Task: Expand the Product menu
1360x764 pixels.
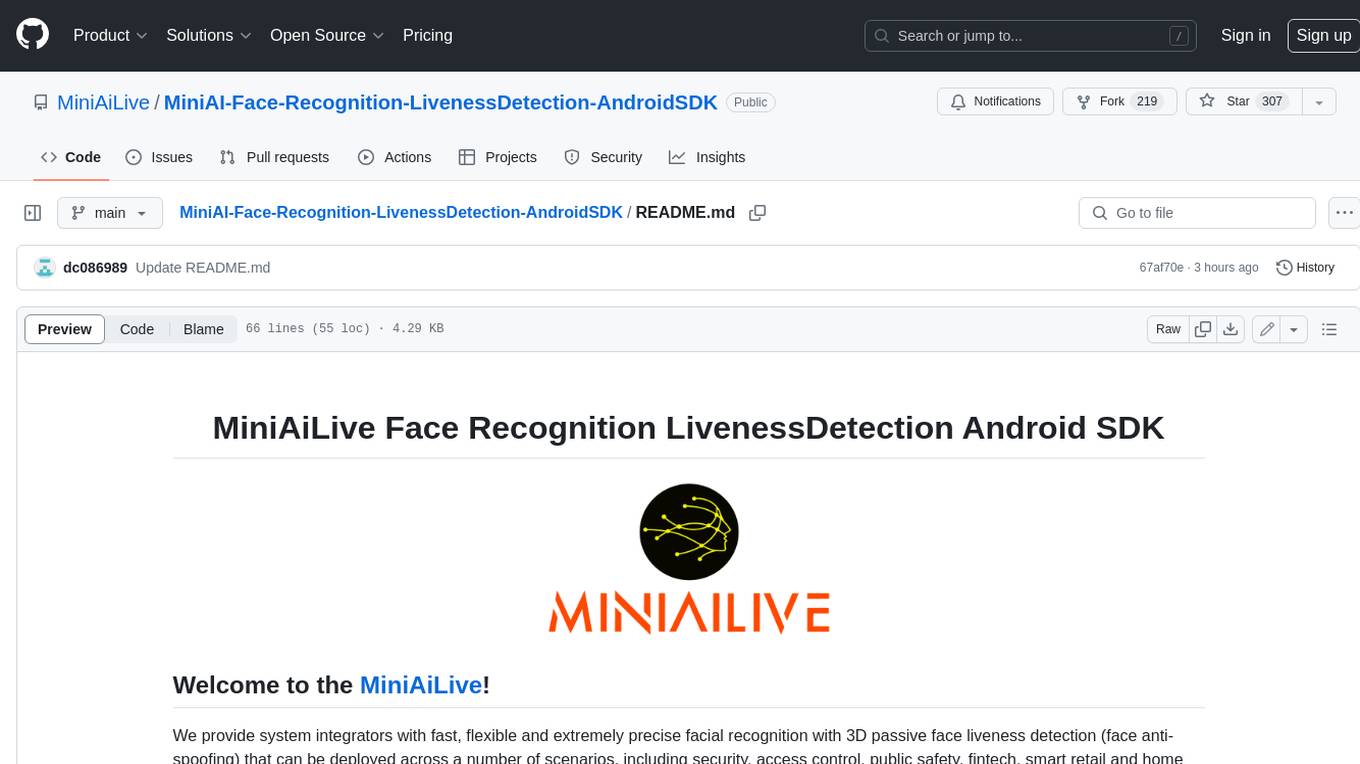Action: coord(110,35)
